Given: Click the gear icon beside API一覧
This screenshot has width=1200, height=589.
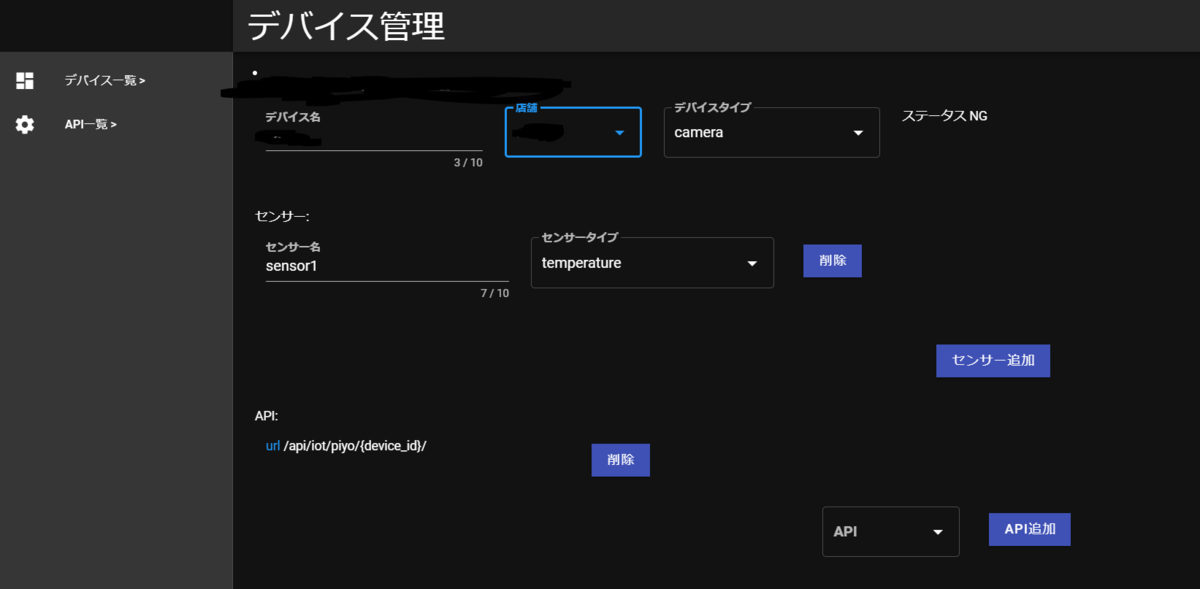Looking at the screenshot, I should [25, 125].
